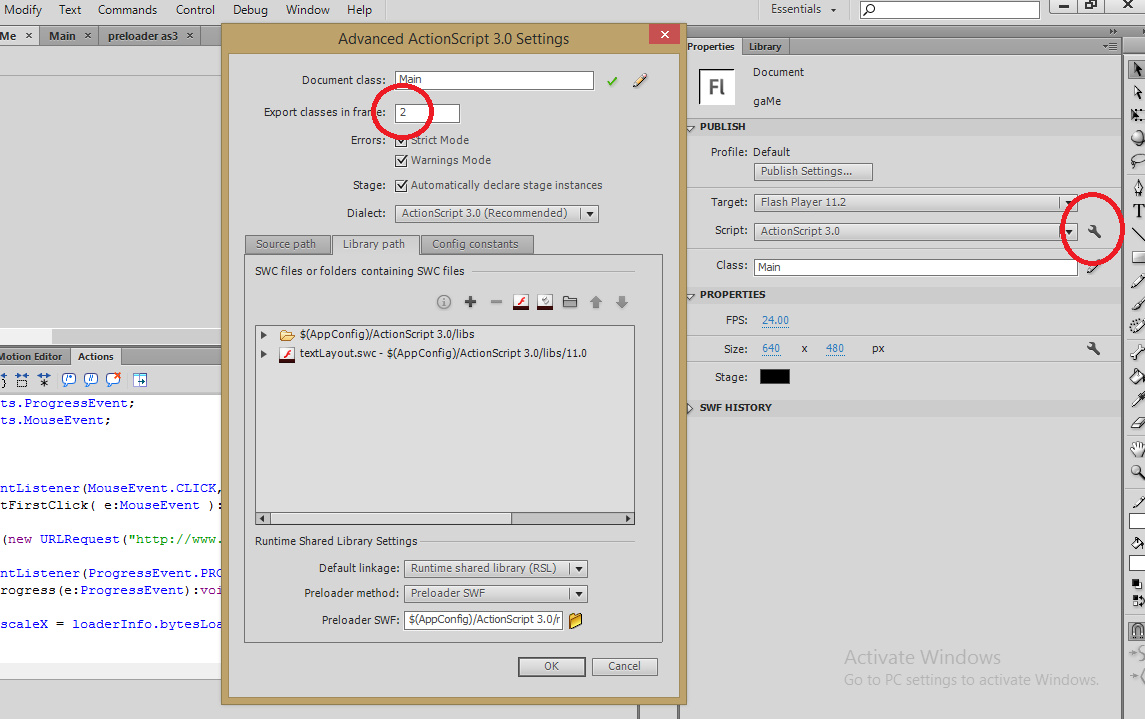This screenshot has height=719, width=1145.
Task: Browse for Preloader SWC folder icon
Action: coord(575,620)
